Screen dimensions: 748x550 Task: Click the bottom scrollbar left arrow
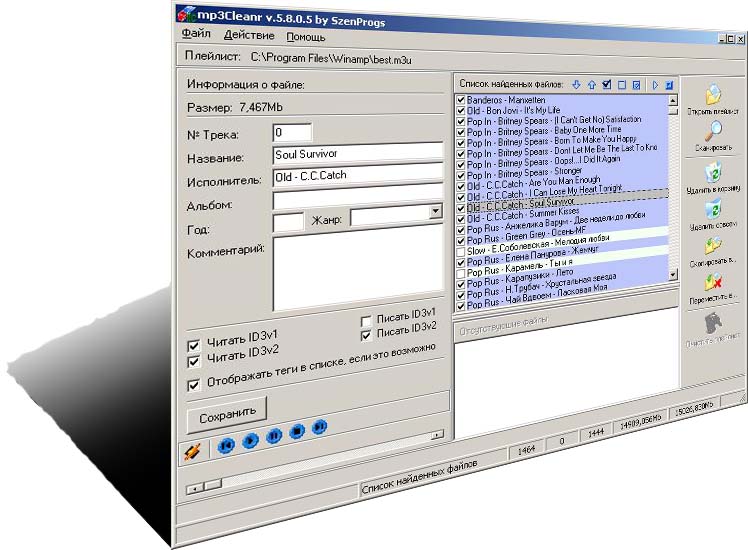[195, 489]
